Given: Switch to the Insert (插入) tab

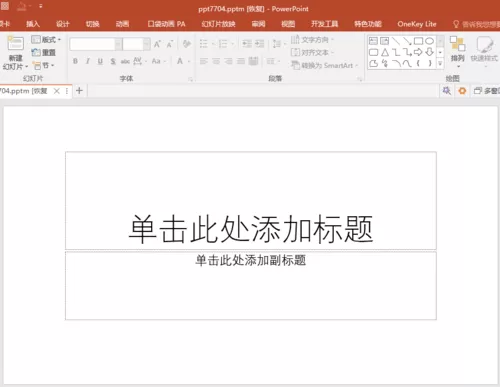Looking at the screenshot, I should pyautogui.click(x=33, y=24).
